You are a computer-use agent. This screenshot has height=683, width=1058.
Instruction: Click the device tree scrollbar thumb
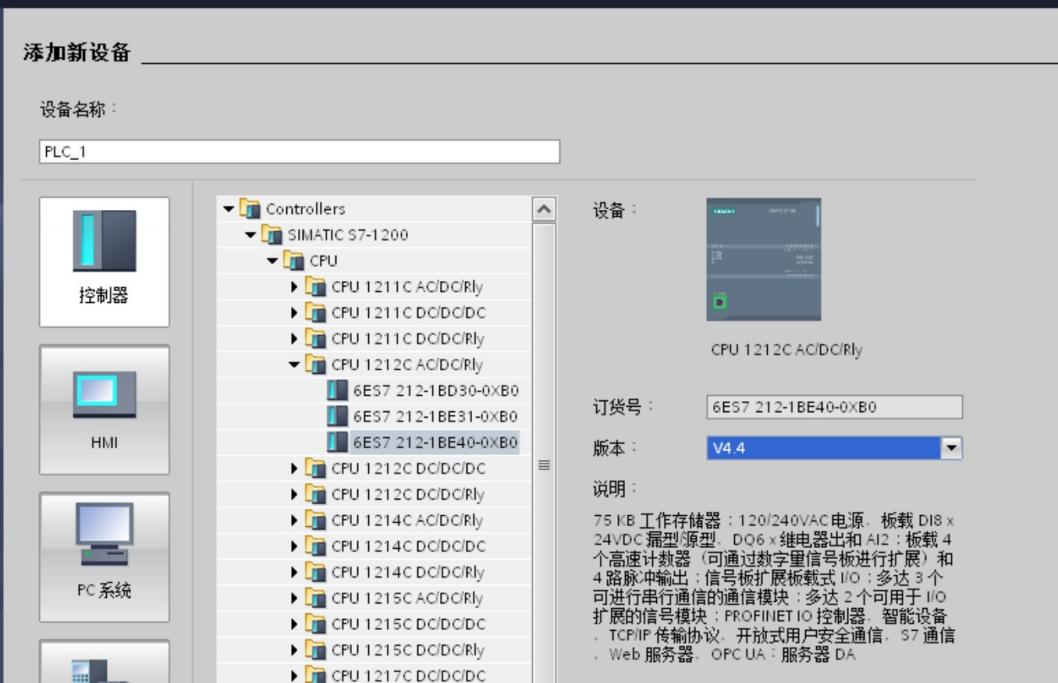(544, 464)
